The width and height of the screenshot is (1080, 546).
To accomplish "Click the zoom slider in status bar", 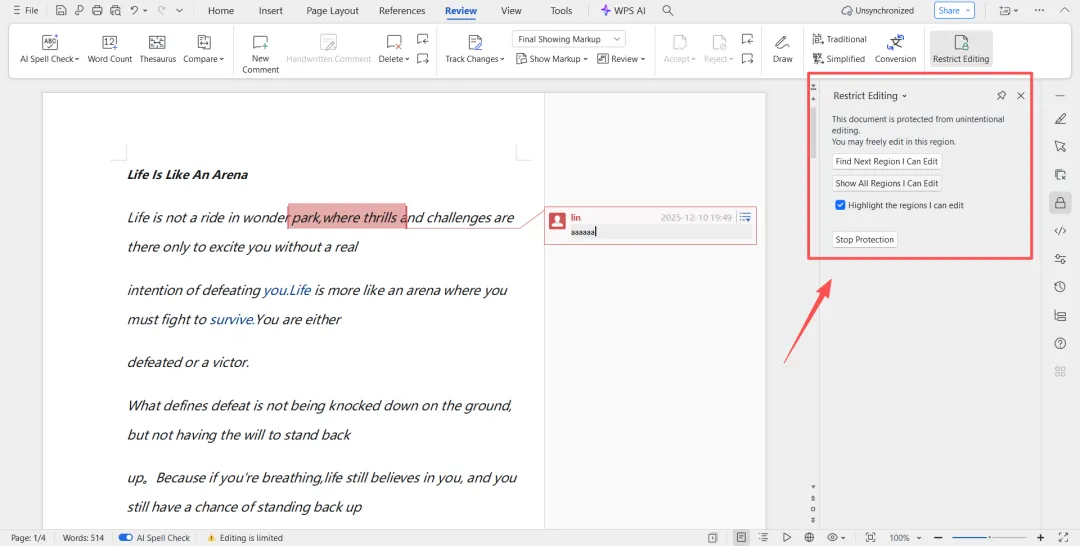I will click(989, 538).
